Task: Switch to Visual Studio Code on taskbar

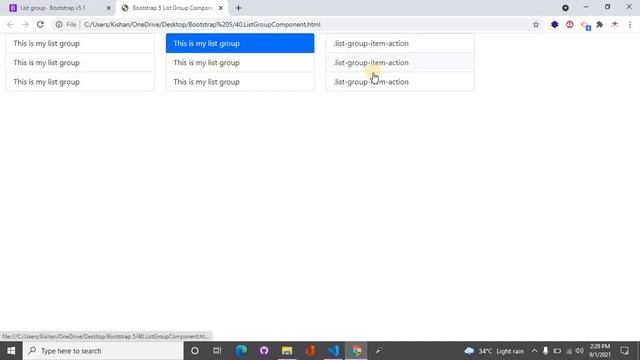Action: [333, 351]
